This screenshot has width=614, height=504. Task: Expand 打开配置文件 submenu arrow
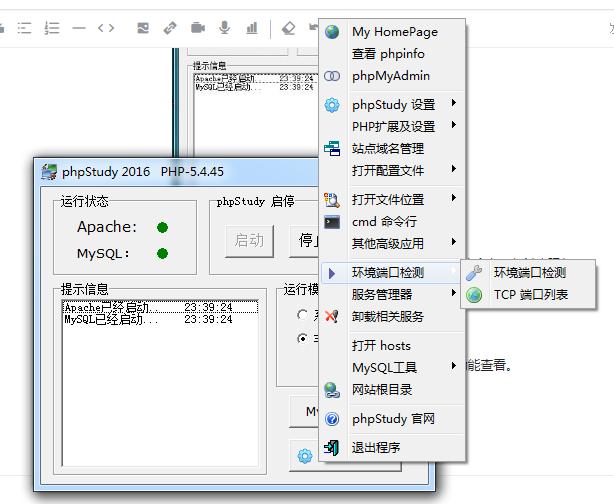click(x=453, y=169)
